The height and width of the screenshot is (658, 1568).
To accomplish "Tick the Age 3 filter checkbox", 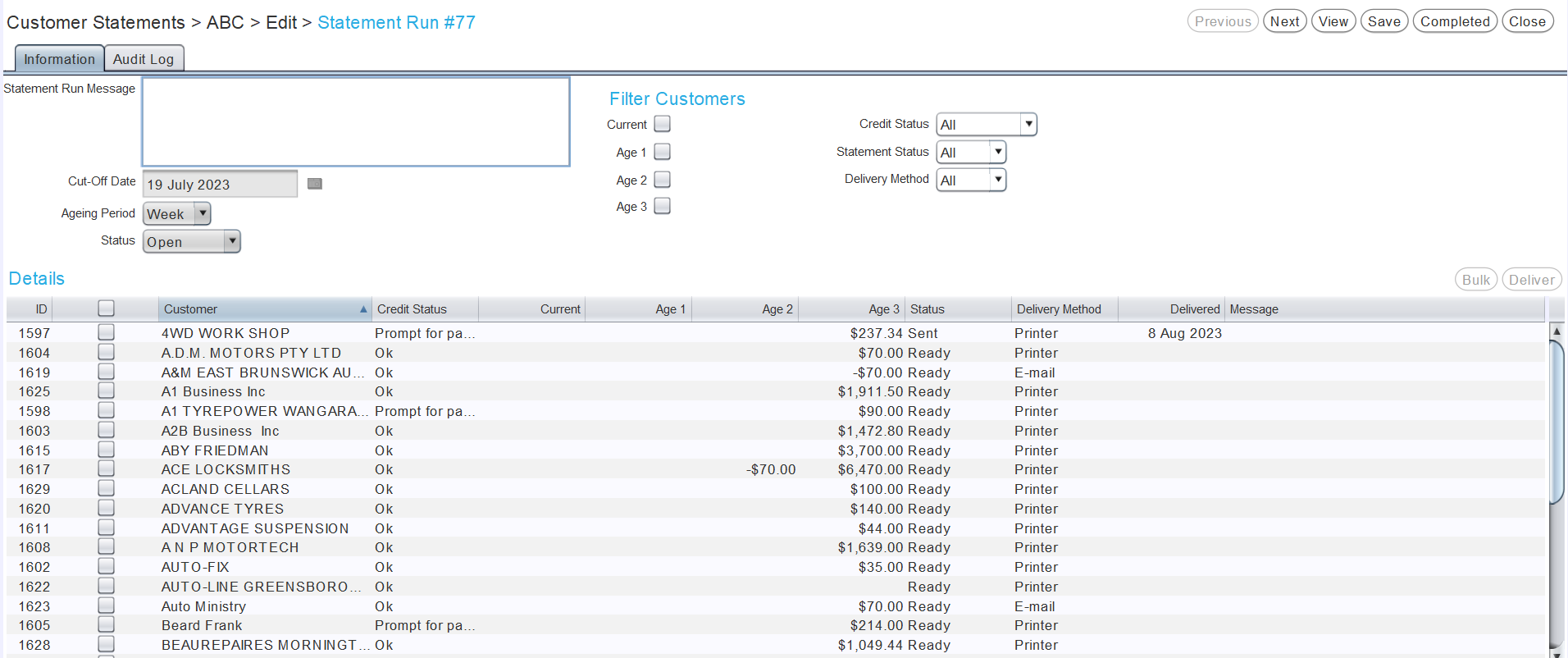I will (663, 206).
